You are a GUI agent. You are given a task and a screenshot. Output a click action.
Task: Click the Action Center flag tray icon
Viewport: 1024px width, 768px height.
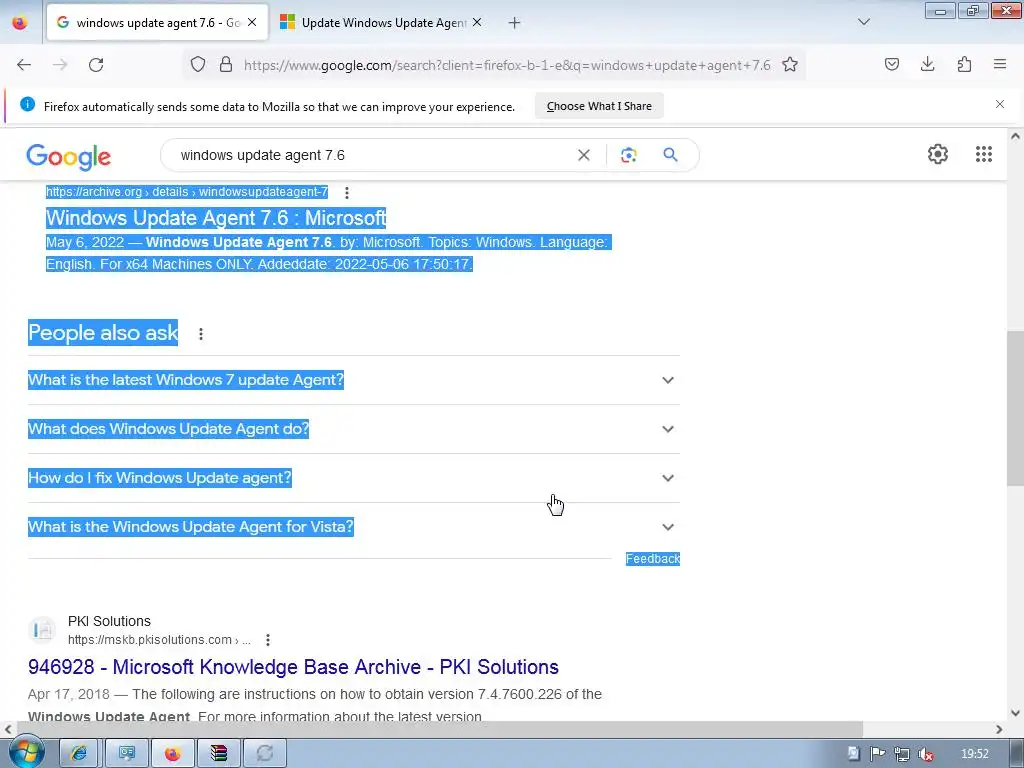pos(877,754)
